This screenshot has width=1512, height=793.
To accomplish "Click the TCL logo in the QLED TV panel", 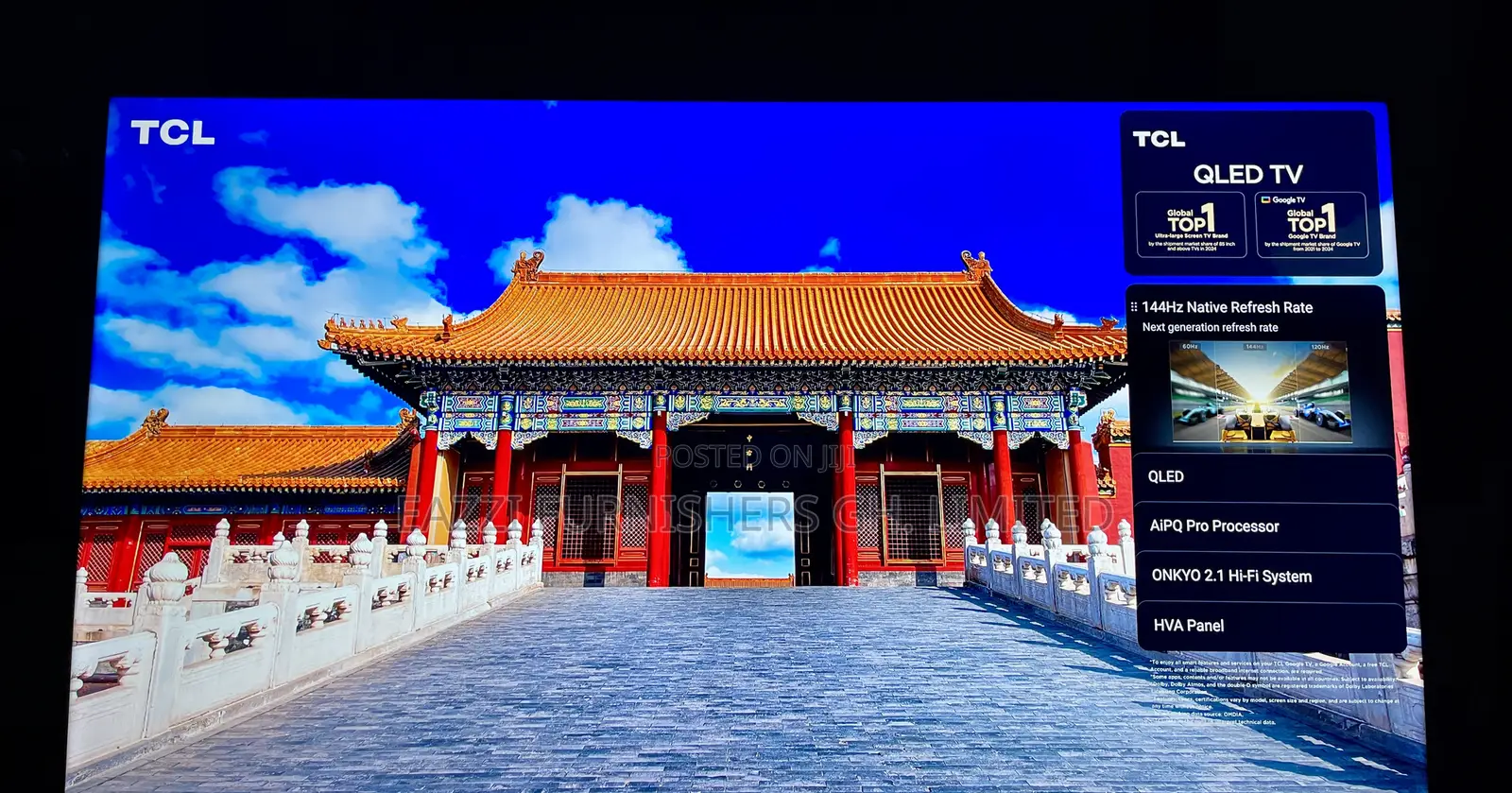I will pyautogui.click(x=1159, y=139).
